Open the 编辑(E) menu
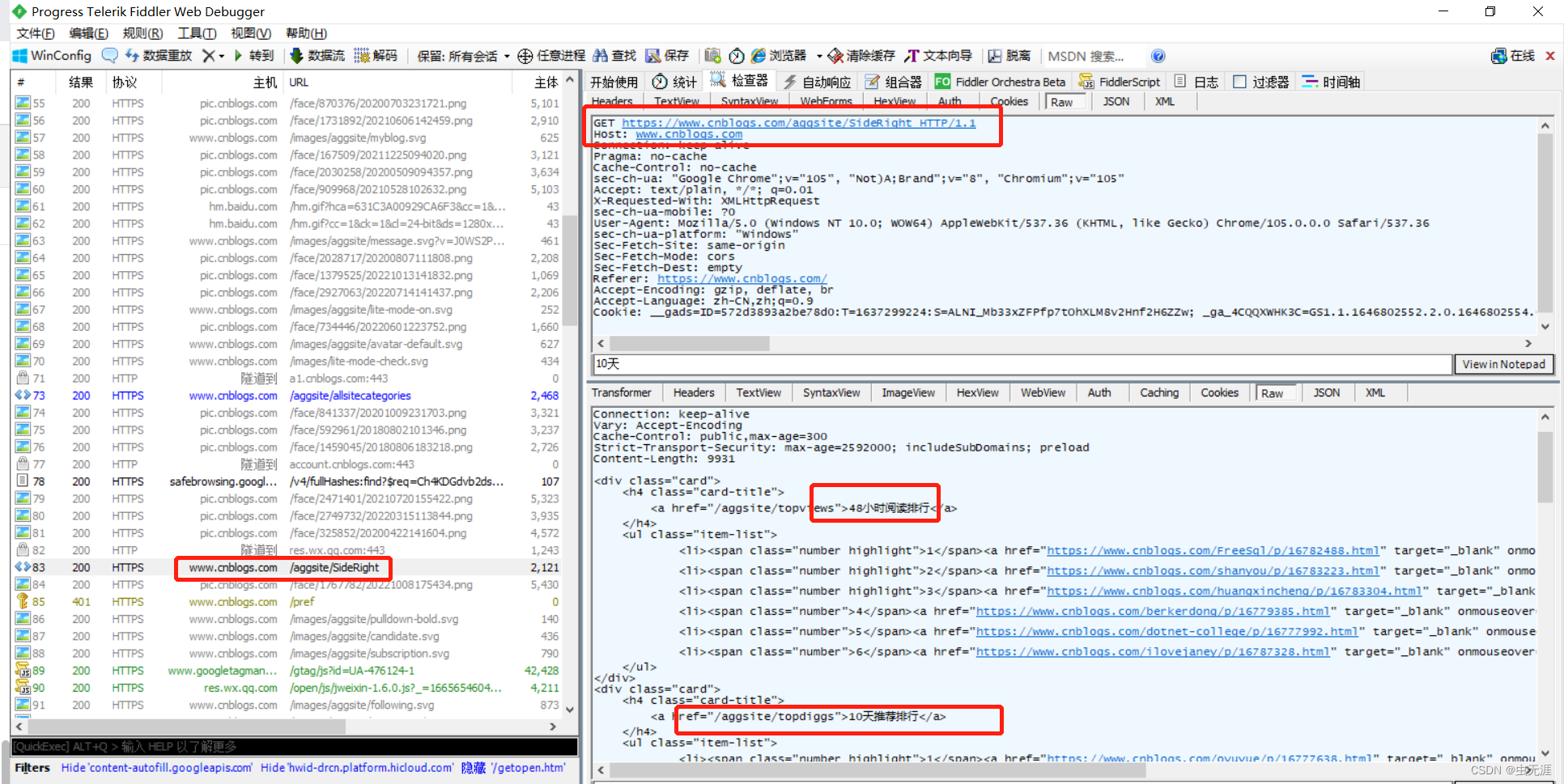This screenshot has height=784, width=1564. (89, 33)
